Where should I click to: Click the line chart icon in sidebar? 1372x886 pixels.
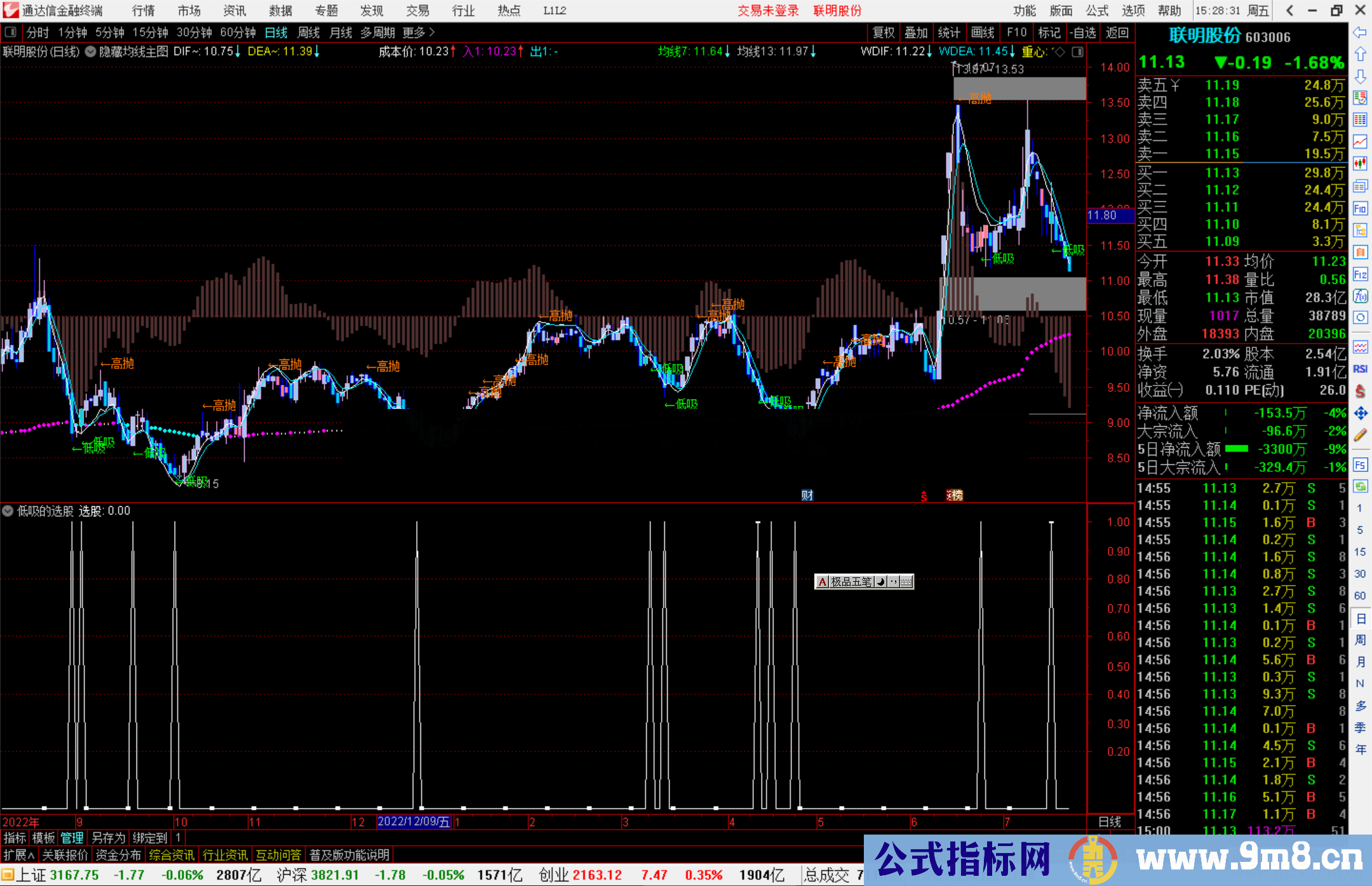pyautogui.click(x=1360, y=142)
